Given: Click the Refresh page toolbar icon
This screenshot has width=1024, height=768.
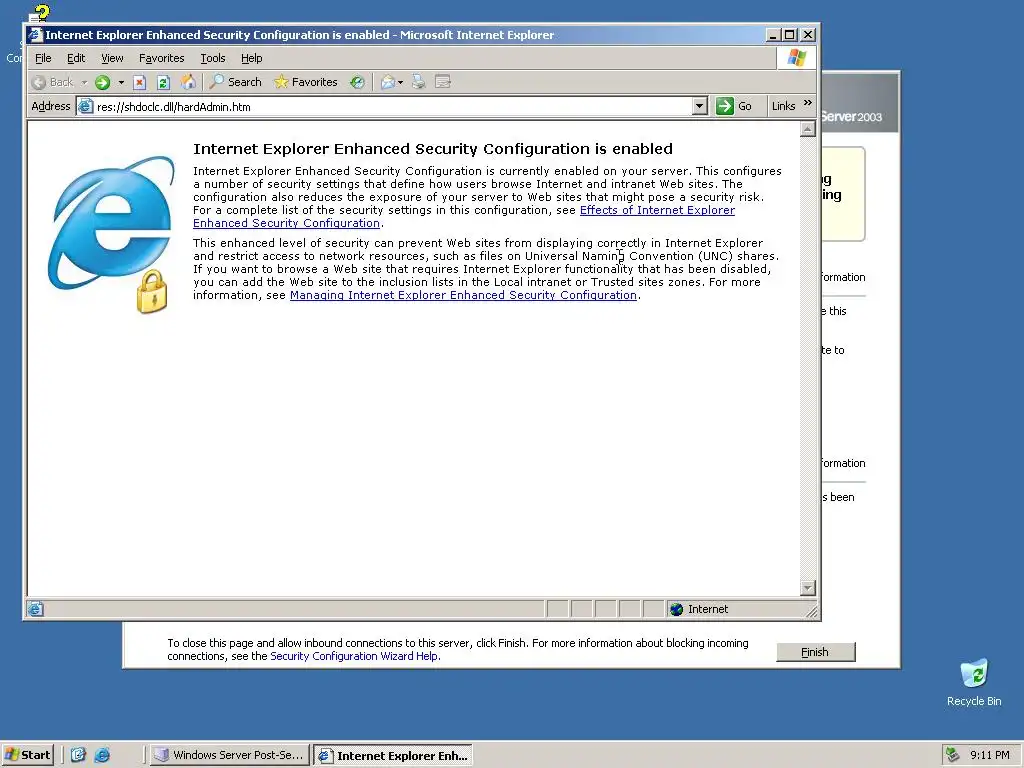Looking at the screenshot, I should [x=163, y=82].
